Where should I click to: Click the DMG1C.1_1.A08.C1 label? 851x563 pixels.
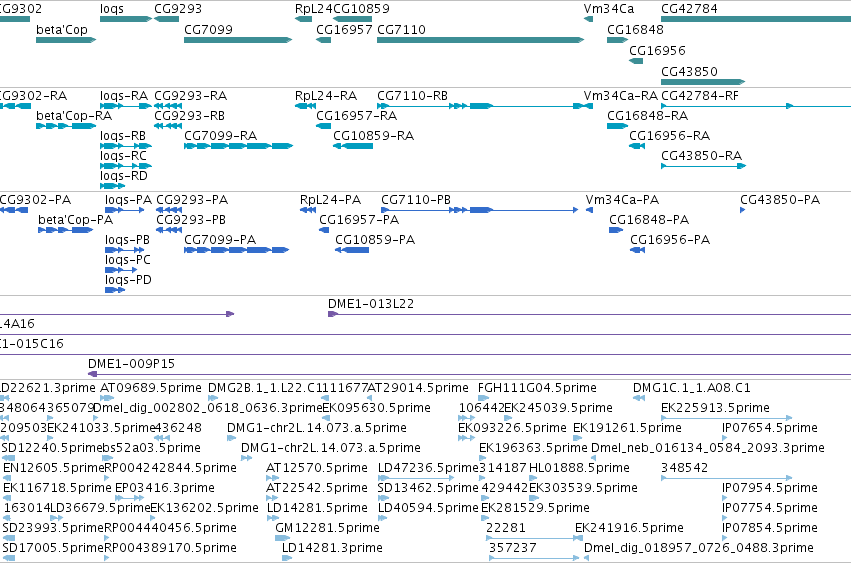coord(691,388)
